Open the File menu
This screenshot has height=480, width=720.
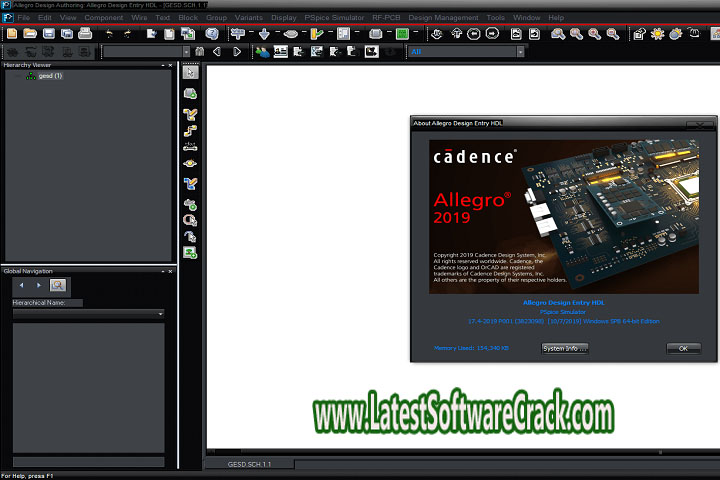tap(23, 17)
